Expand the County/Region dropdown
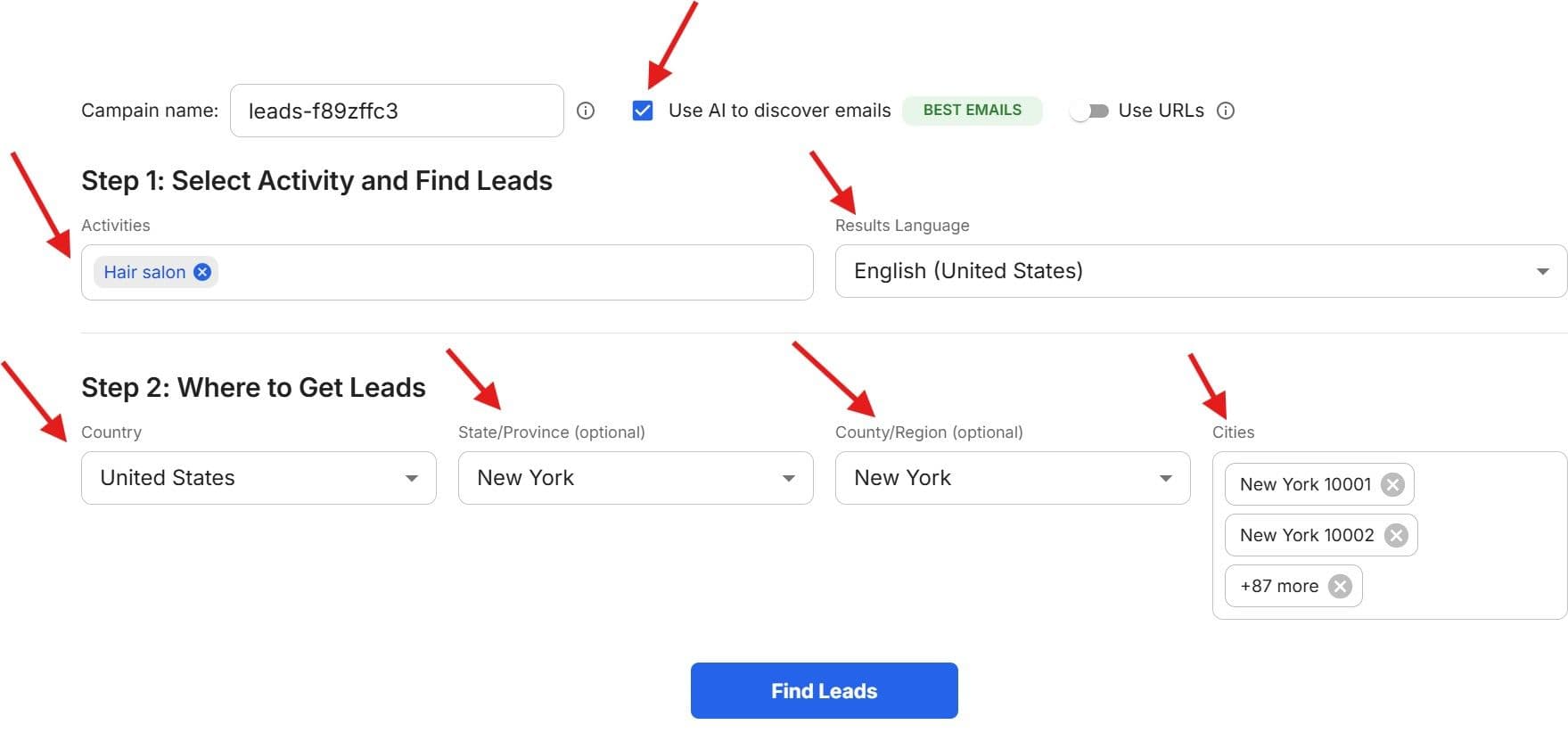The height and width of the screenshot is (733, 1568). (x=1013, y=478)
